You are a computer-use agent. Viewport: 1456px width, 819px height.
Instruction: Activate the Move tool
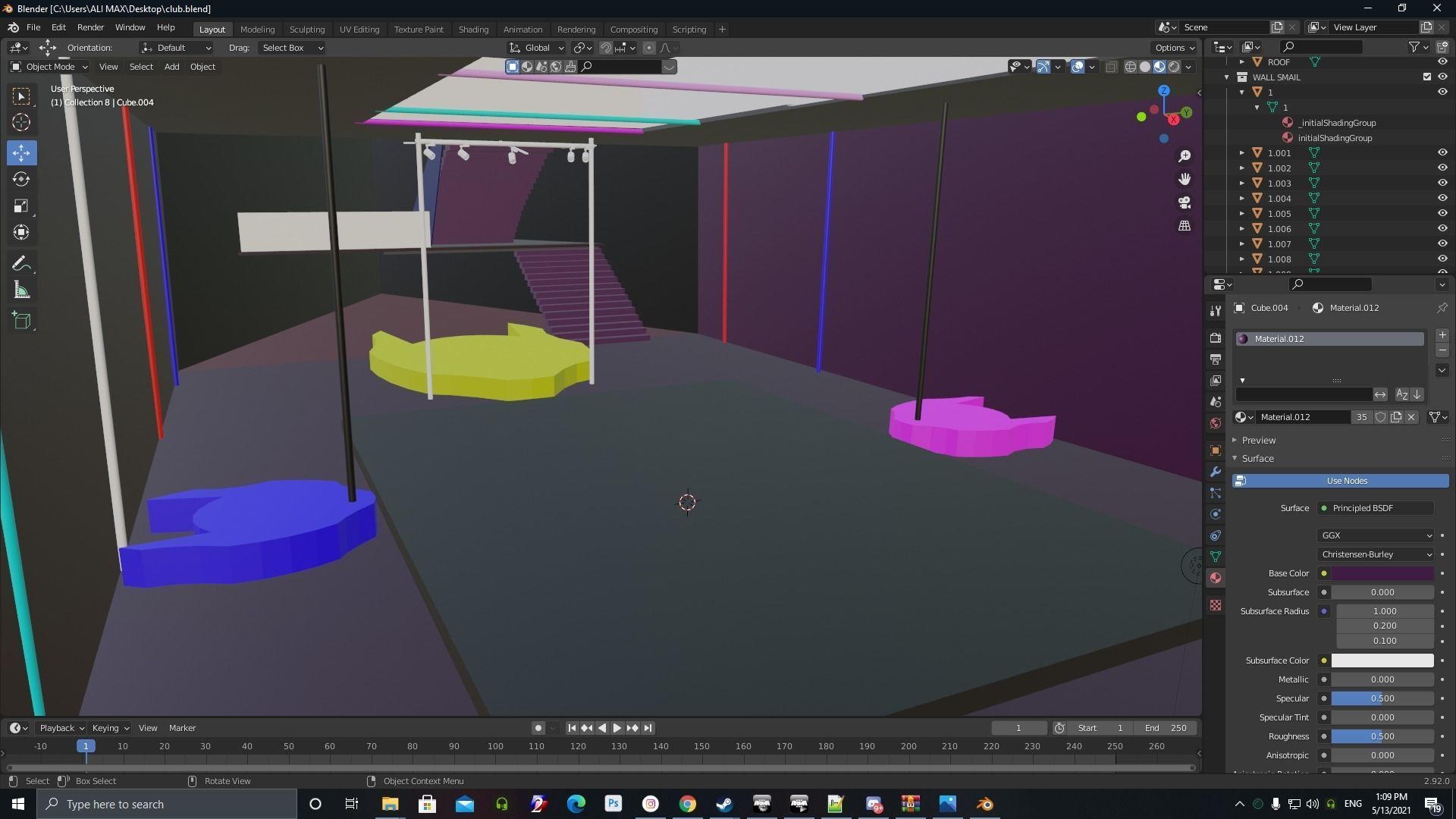(x=21, y=152)
